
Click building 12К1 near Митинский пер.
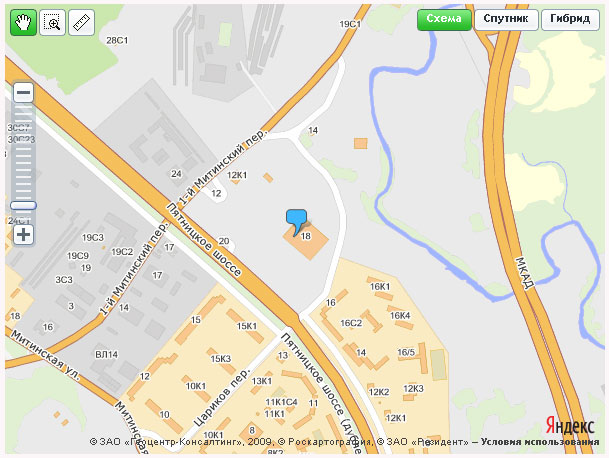pos(237,175)
